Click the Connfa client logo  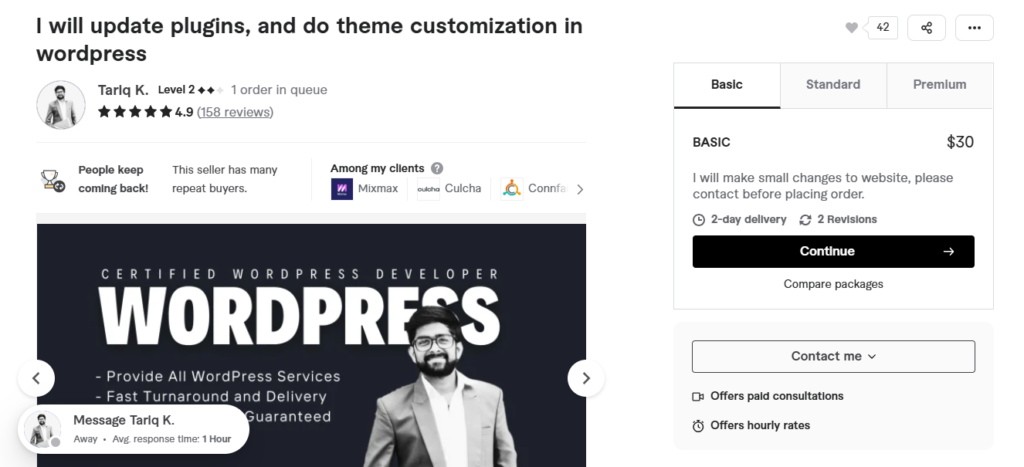click(512, 189)
